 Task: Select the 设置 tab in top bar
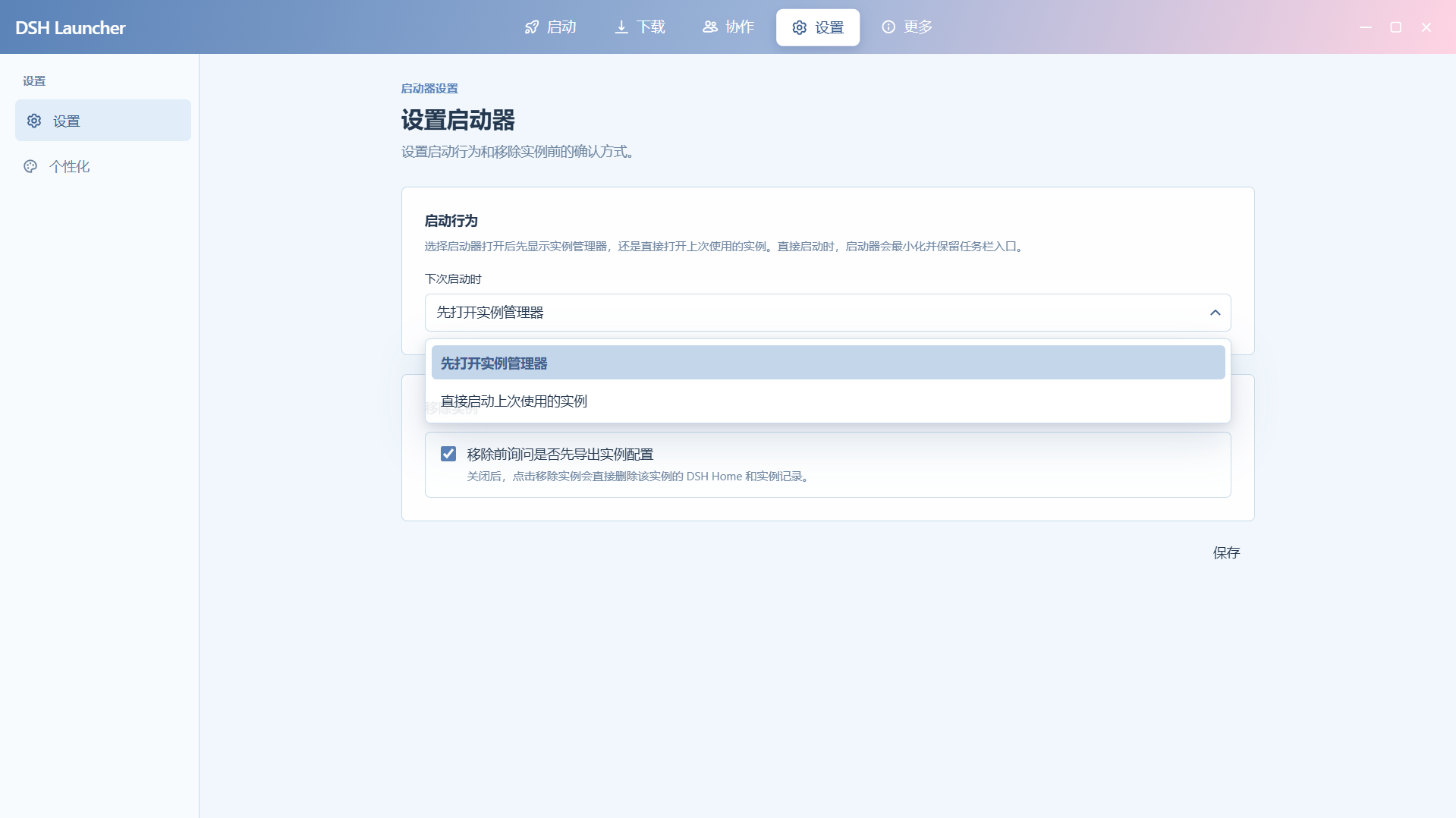[818, 27]
